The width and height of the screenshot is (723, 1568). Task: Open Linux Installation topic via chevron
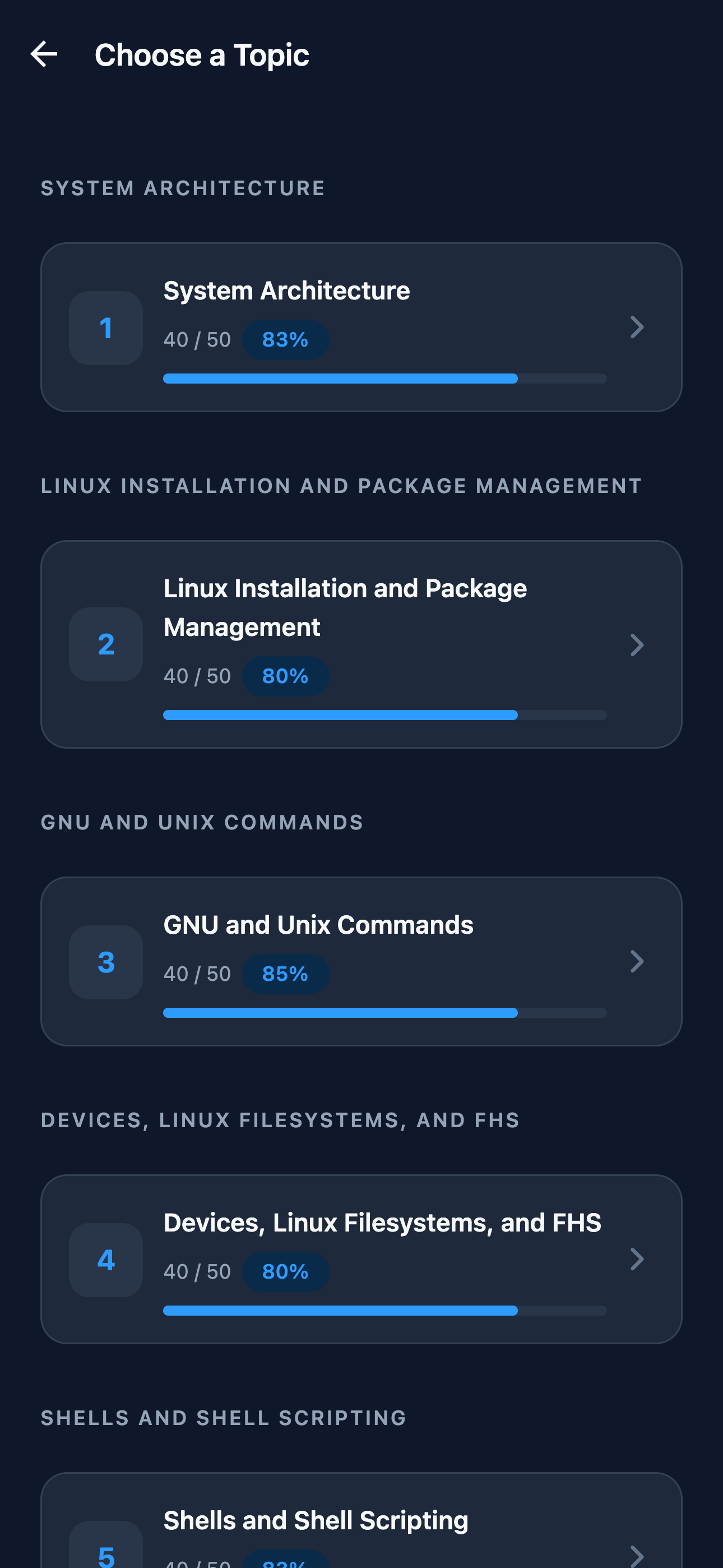637,644
